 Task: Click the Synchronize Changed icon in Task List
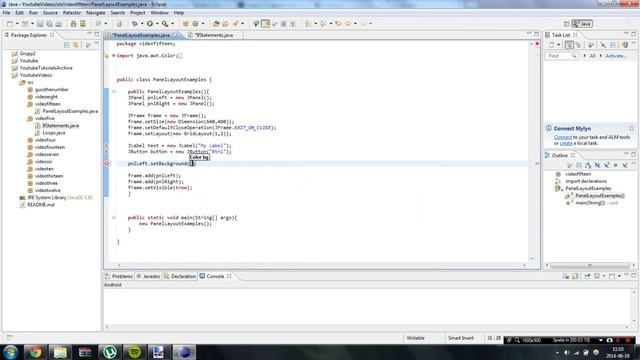(625, 45)
